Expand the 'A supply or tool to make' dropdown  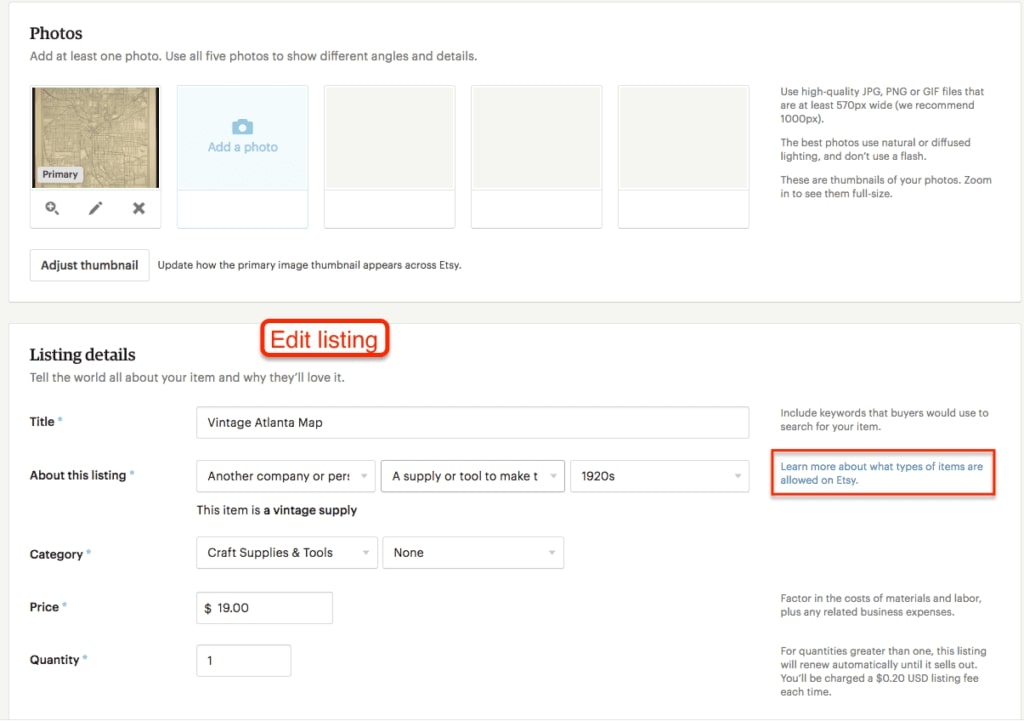pos(473,476)
